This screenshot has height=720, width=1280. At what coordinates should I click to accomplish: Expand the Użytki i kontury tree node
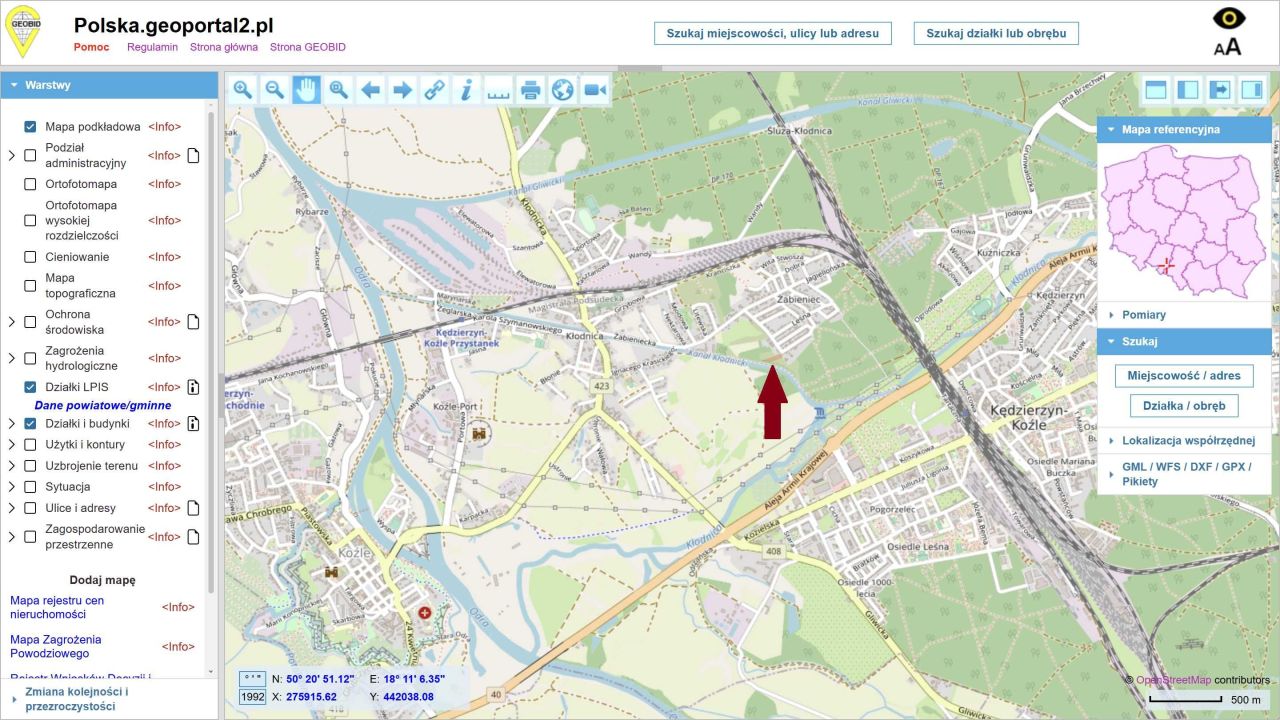(12, 444)
